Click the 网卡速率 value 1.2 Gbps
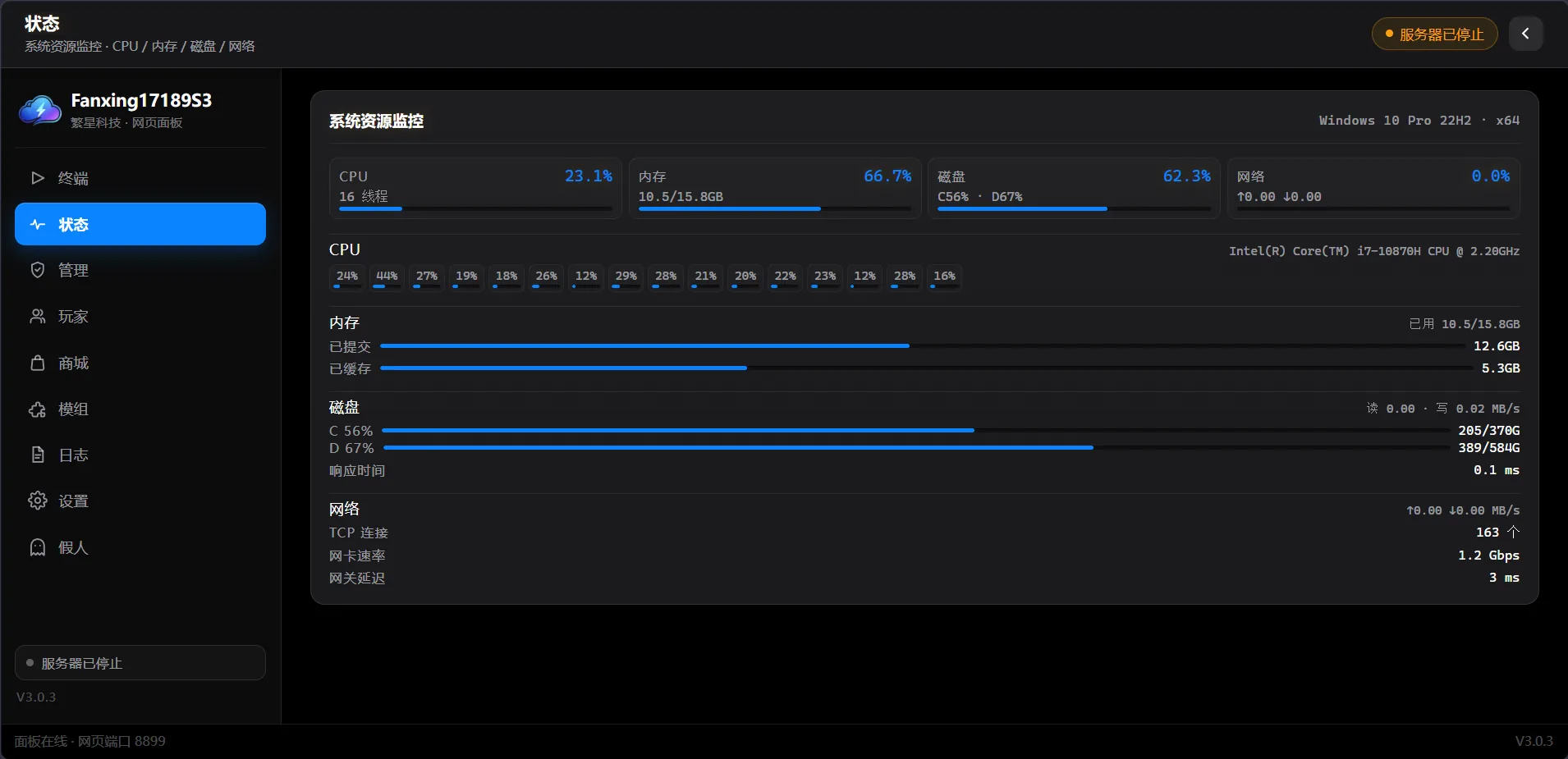The height and width of the screenshot is (759, 1568). click(1488, 556)
